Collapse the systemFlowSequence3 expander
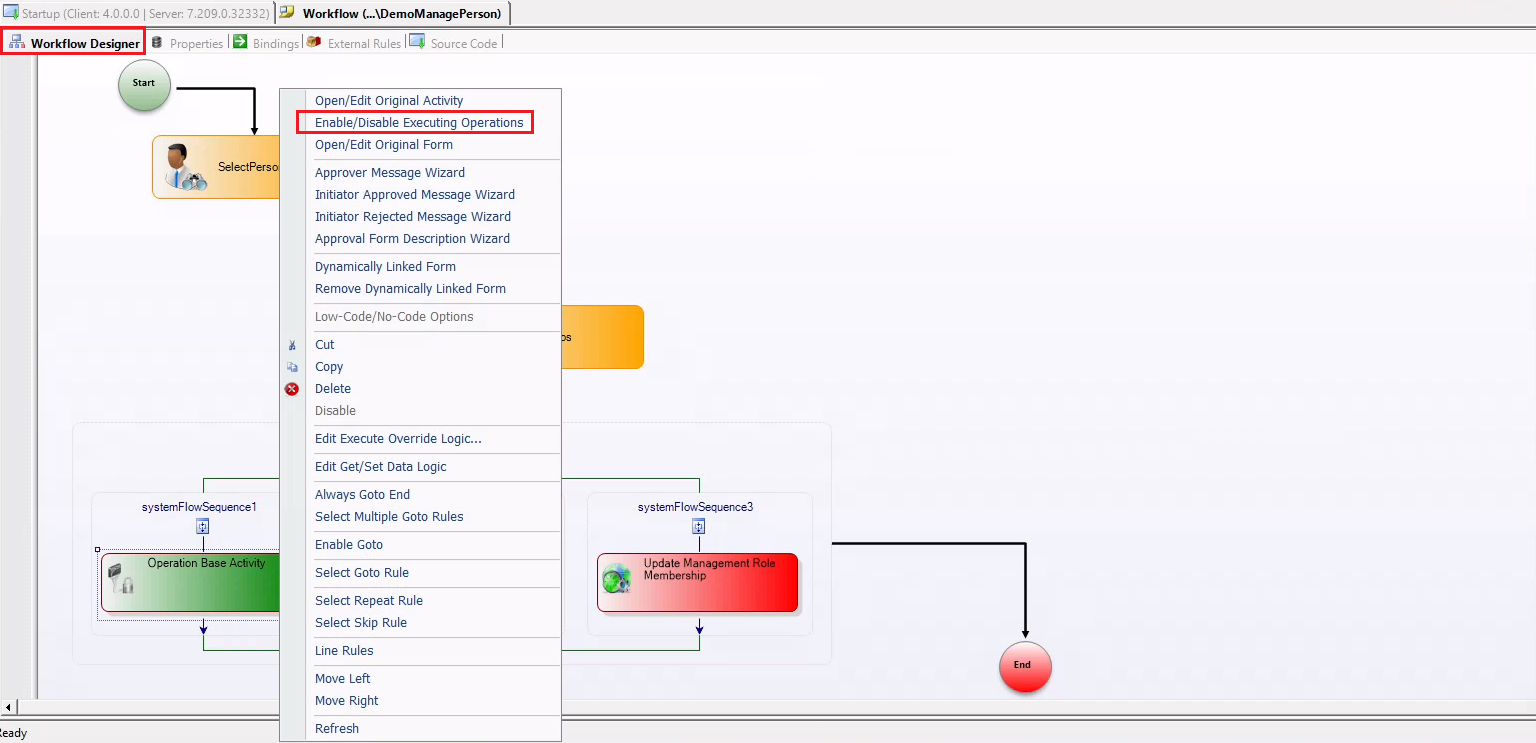 coord(698,526)
